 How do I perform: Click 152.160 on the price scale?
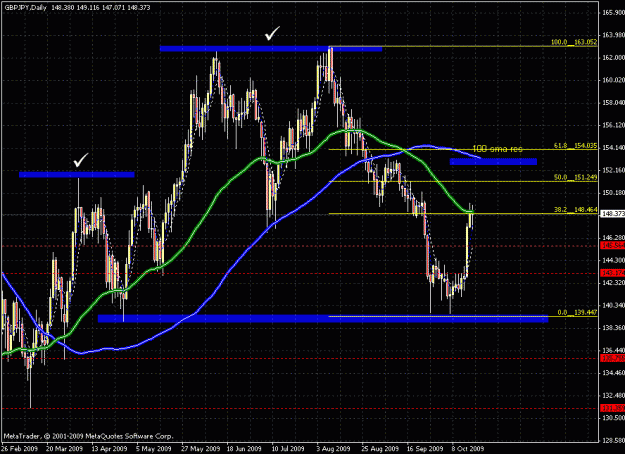[613, 171]
